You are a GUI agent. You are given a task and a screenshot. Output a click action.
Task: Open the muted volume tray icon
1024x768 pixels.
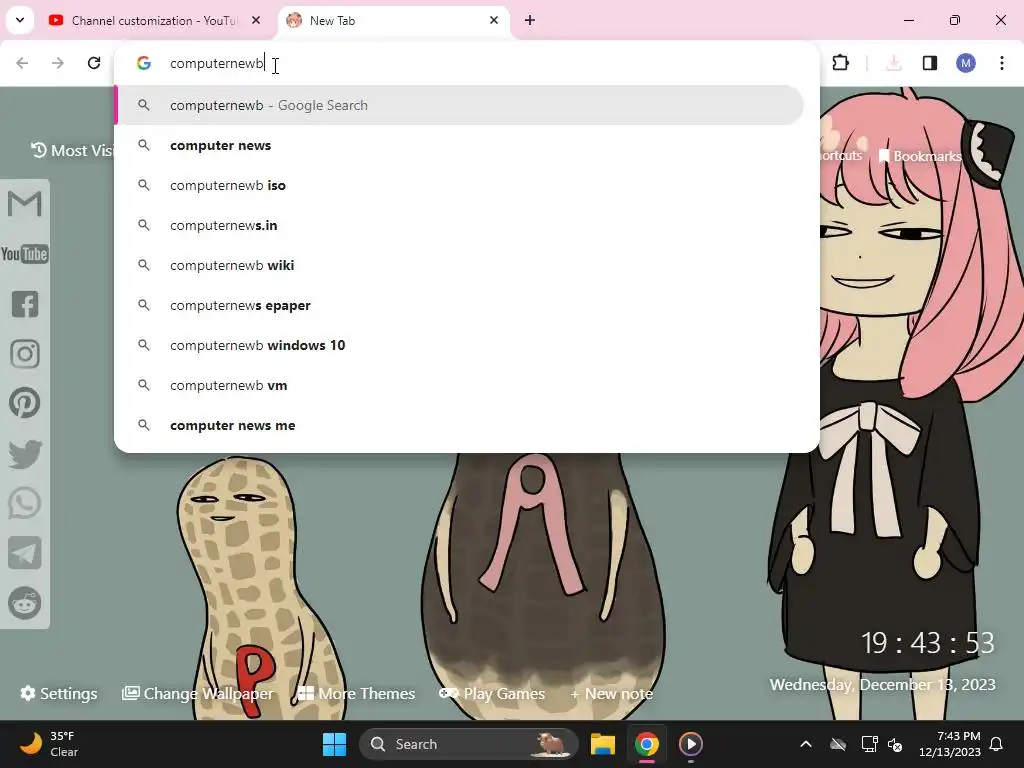[x=895, y=744]
